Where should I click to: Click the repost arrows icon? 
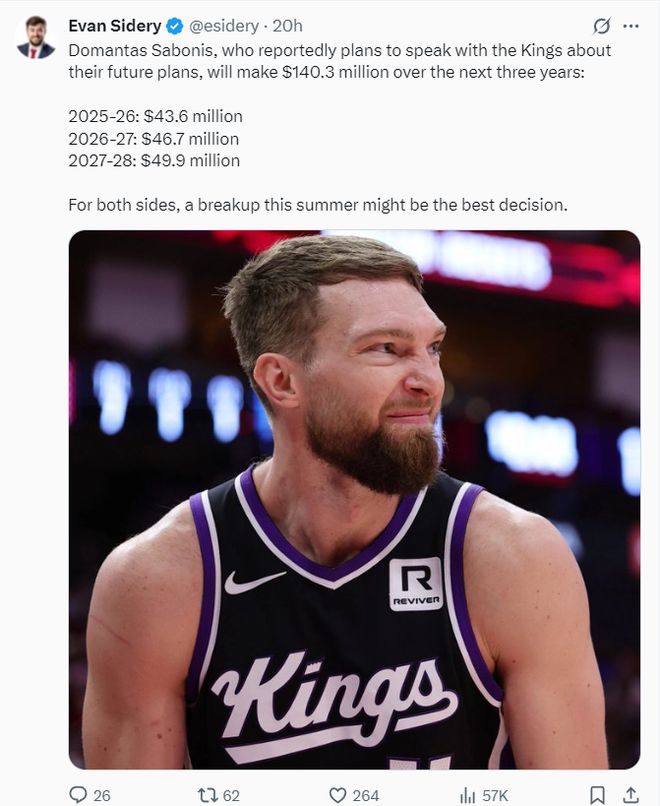tap(208, 795)
